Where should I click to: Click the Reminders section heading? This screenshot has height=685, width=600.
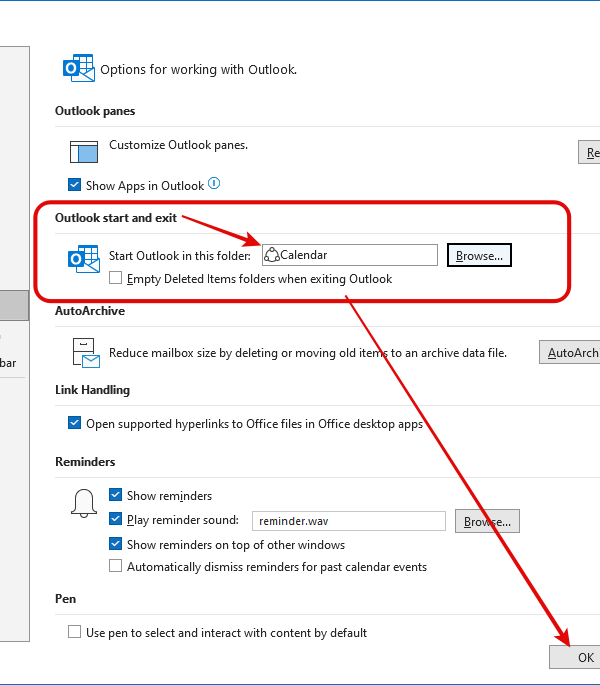point(85,462)
